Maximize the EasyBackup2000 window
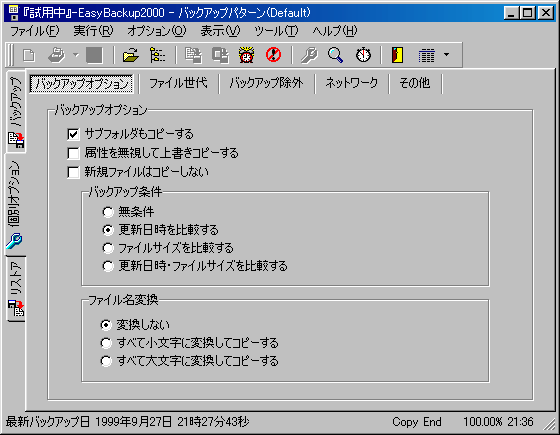This screenshot has height=435, width=560. click(x=527, y=13)
